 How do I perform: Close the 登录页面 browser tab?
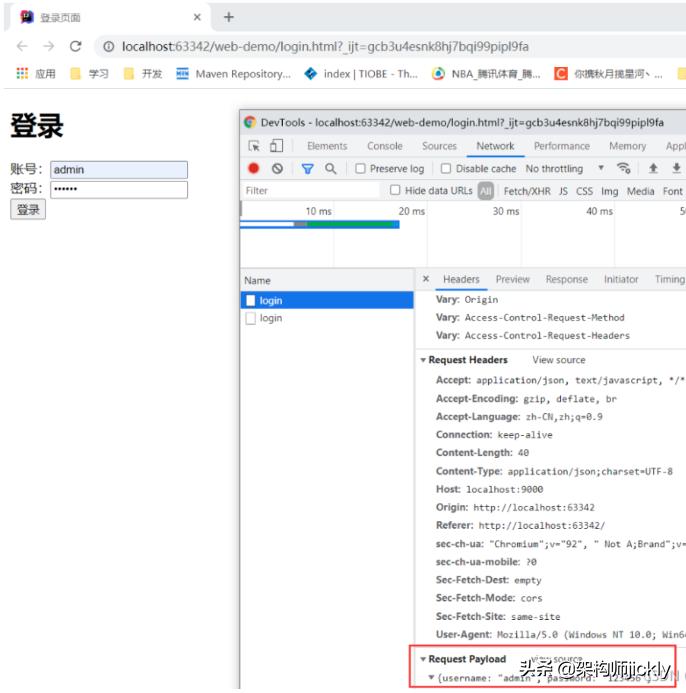pos(197,17)
